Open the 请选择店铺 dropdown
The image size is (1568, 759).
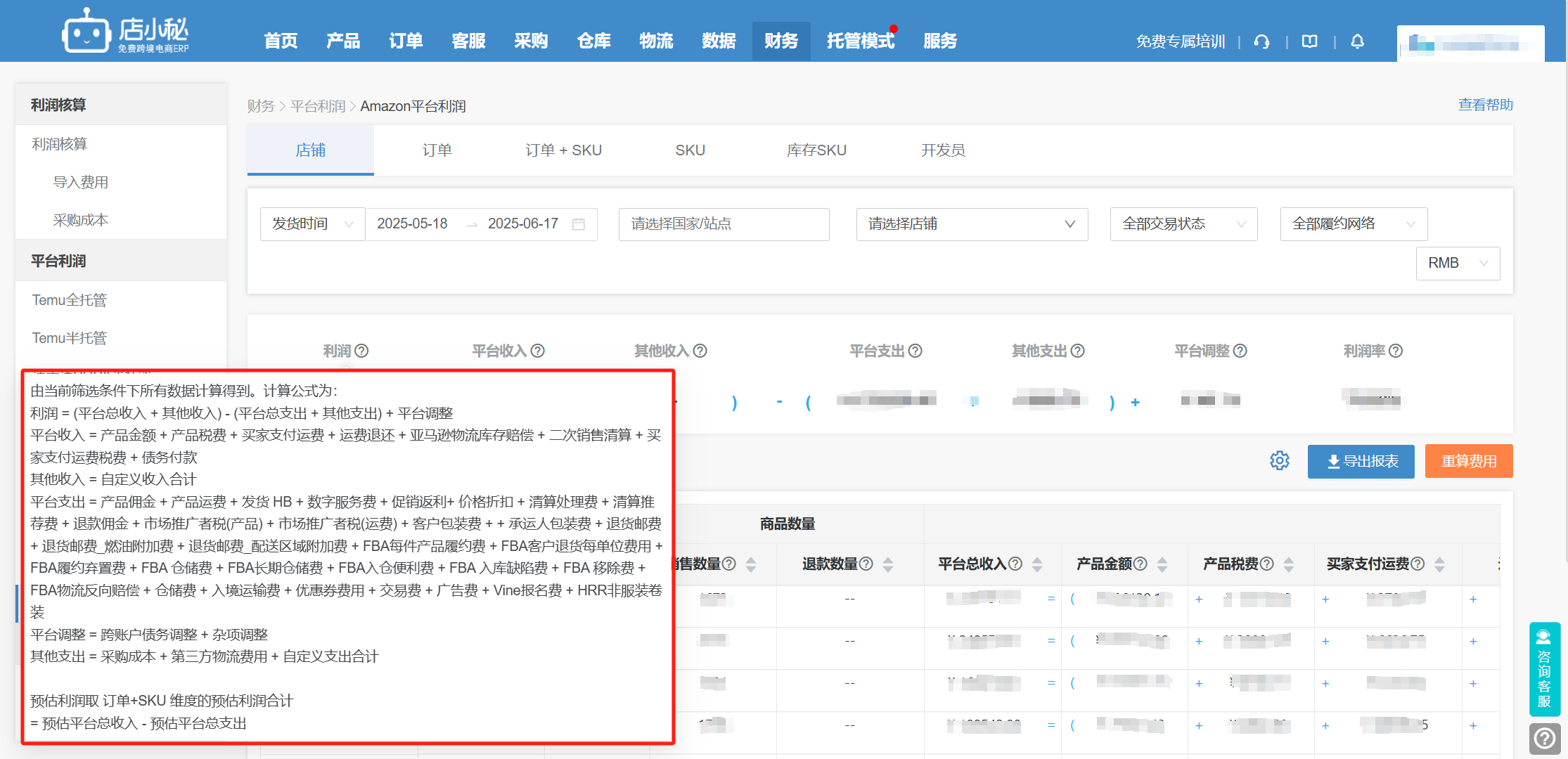click(972, 224)
